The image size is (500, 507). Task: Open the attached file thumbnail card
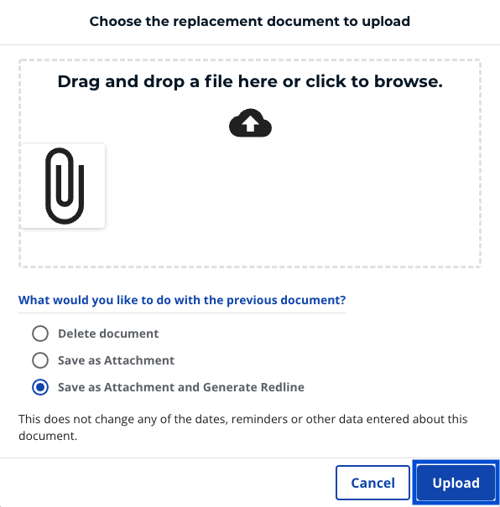click(x=63, y=186)
